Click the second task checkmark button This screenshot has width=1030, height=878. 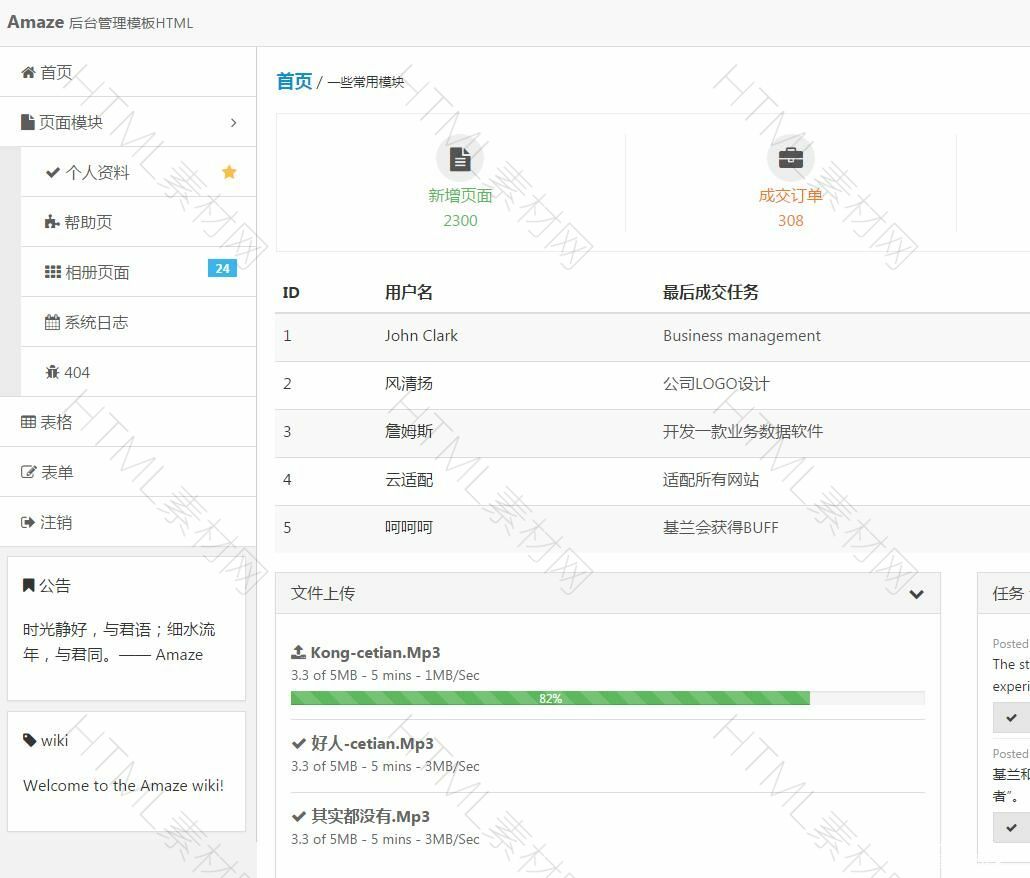click(1011, 827)
